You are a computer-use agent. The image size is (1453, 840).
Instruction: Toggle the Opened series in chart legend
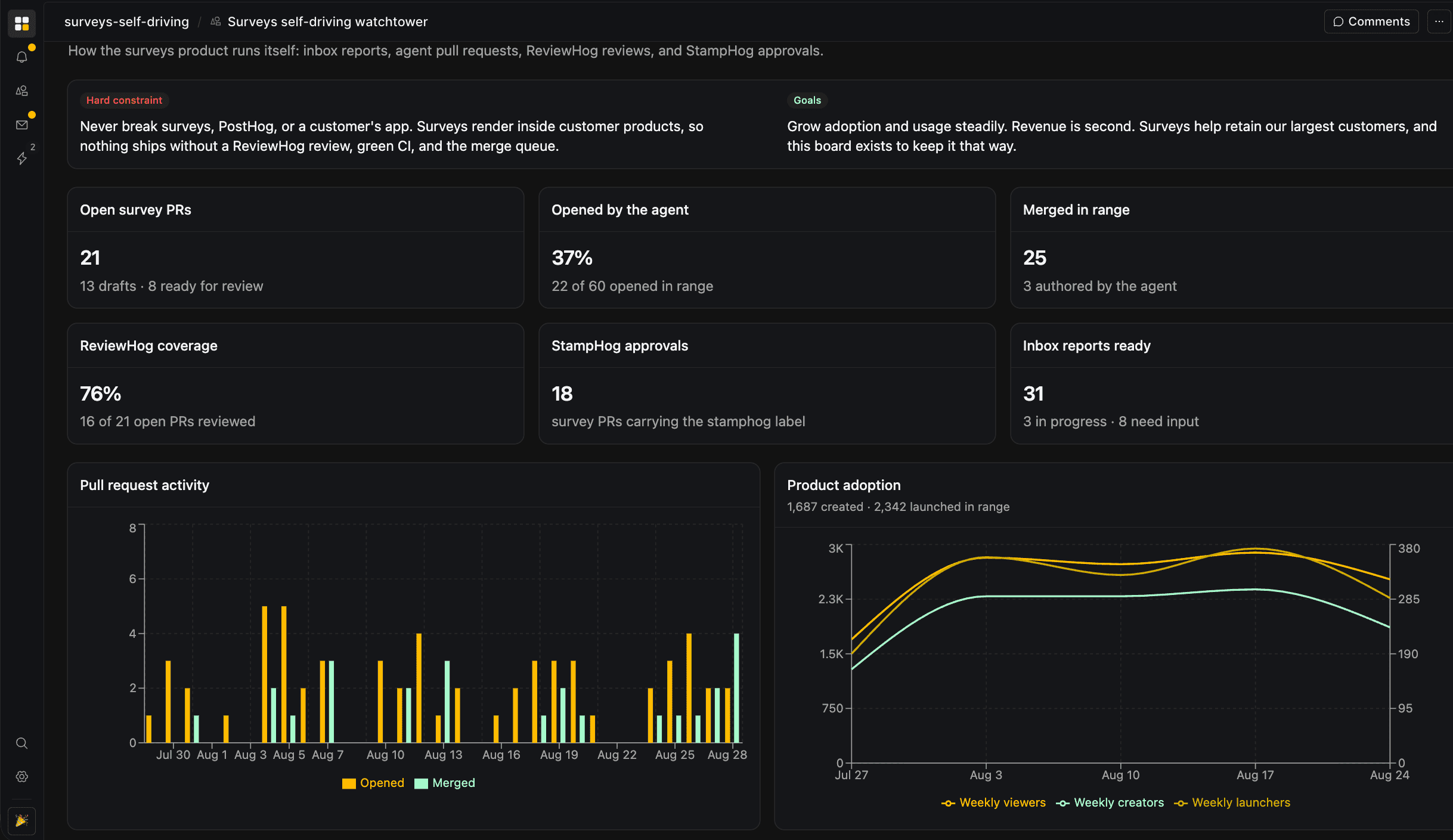373,783
